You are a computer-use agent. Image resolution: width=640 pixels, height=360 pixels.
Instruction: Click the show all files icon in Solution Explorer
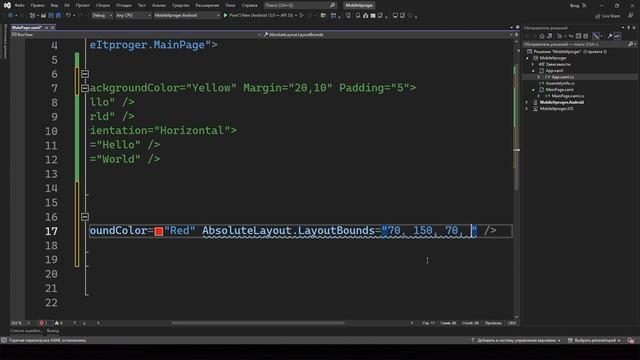(x=586, y=36)
